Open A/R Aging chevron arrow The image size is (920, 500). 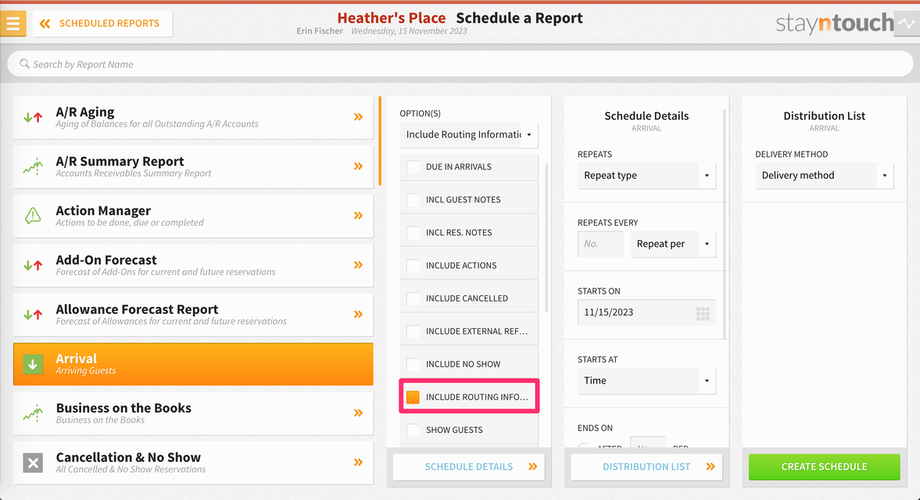point(358,117)
